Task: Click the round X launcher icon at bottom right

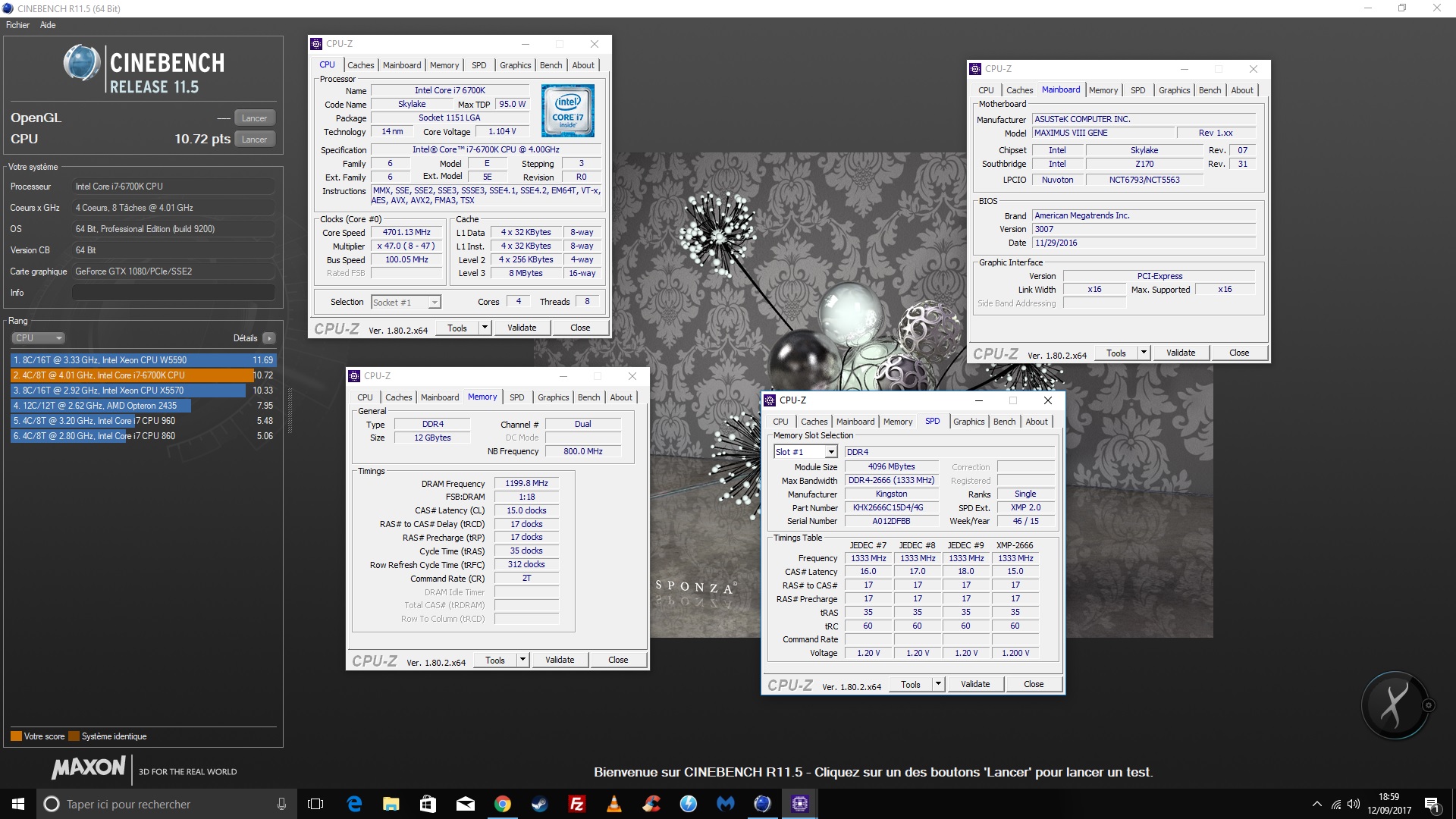Action: 1395,704
